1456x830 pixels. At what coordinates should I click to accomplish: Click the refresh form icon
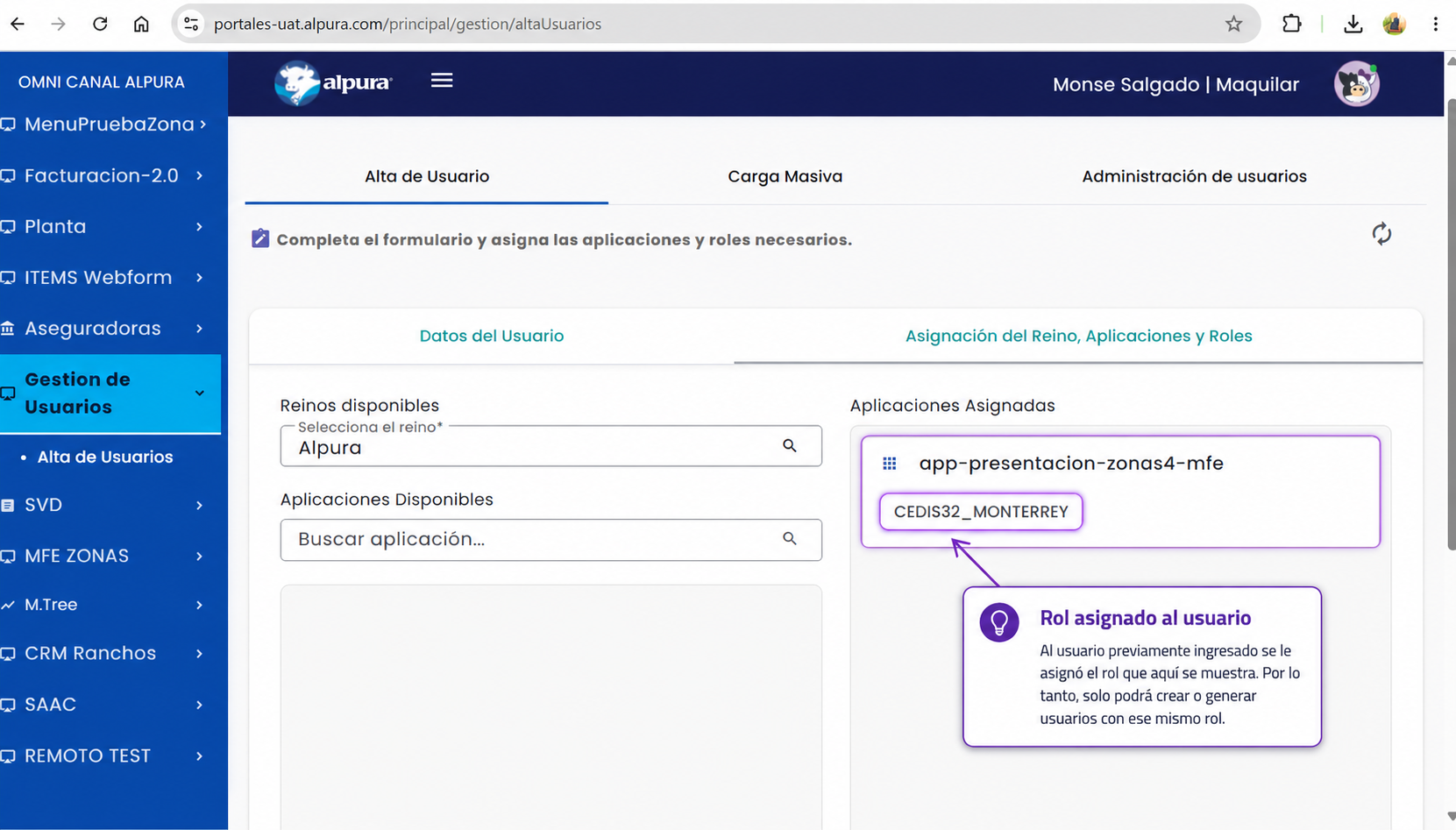tap(1381, 234)
